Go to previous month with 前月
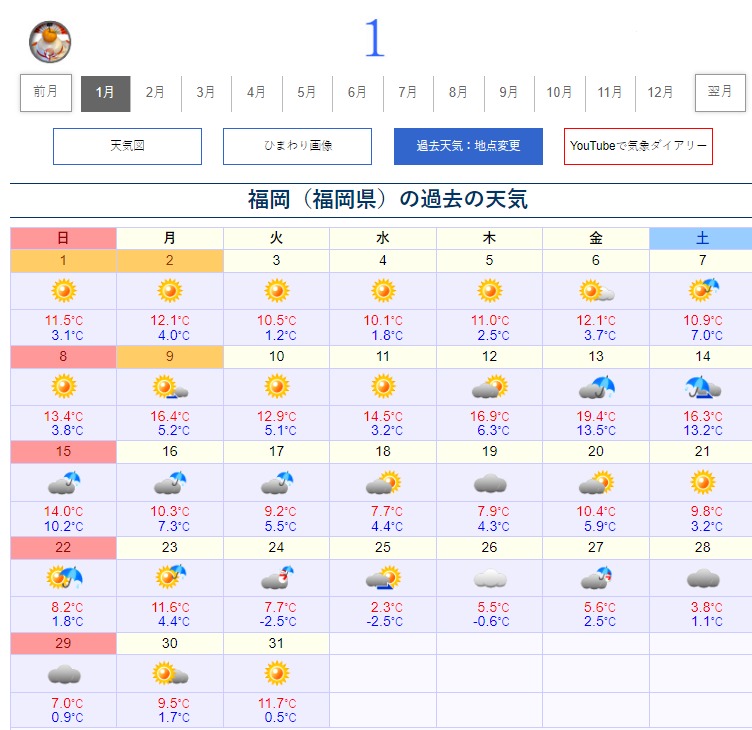Viewport: 752px width, 730px height. coord(46,93)
